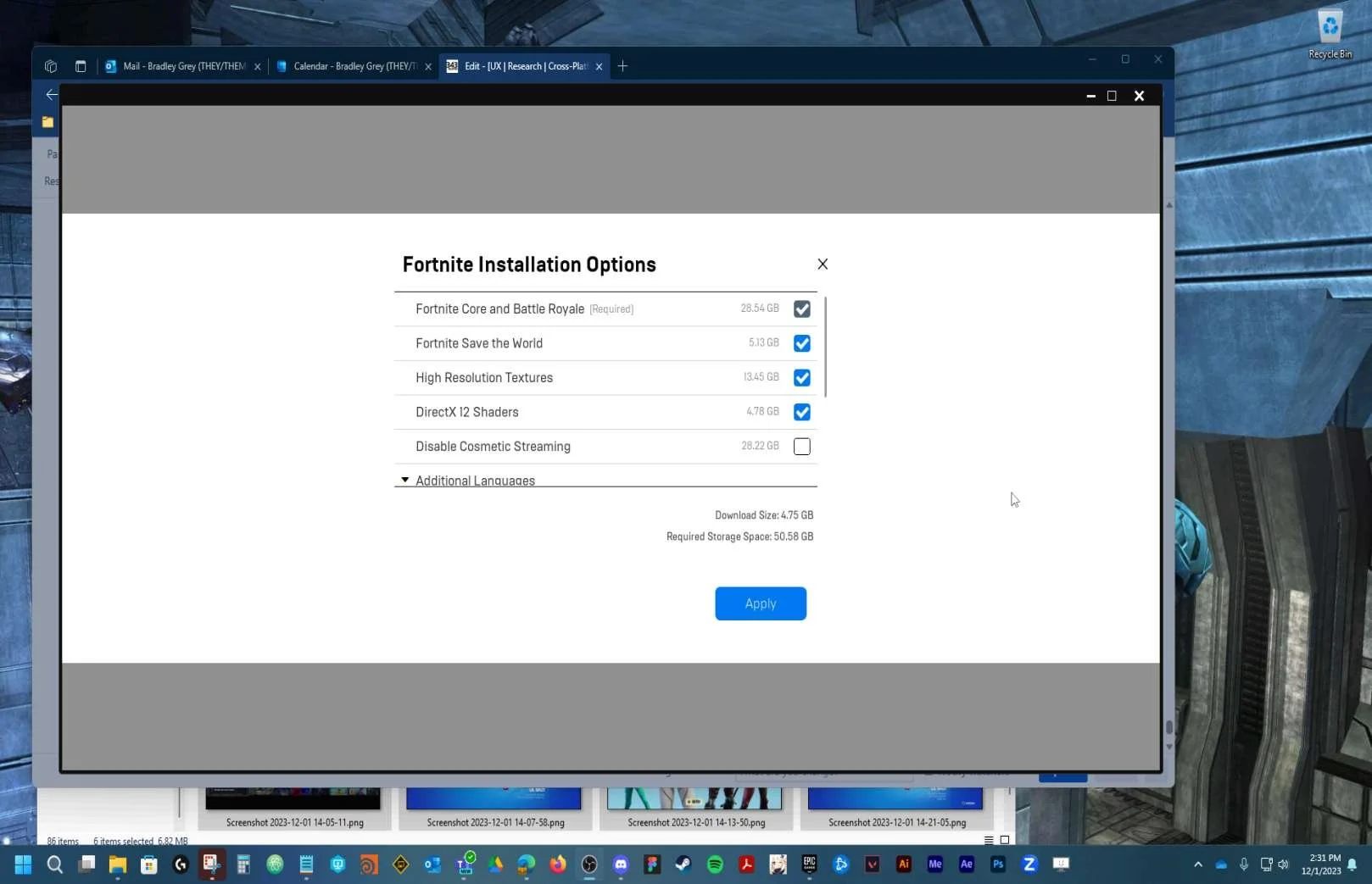Open the Windows Start menu

point(24,865)
